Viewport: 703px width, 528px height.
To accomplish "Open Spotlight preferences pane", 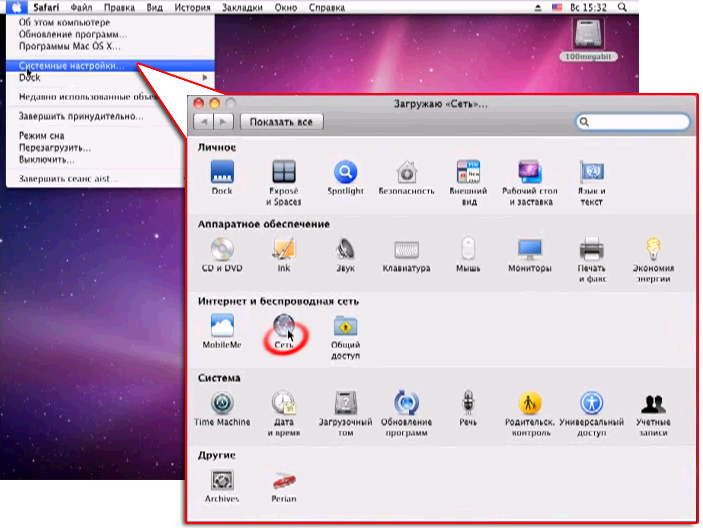I will 345,172.
